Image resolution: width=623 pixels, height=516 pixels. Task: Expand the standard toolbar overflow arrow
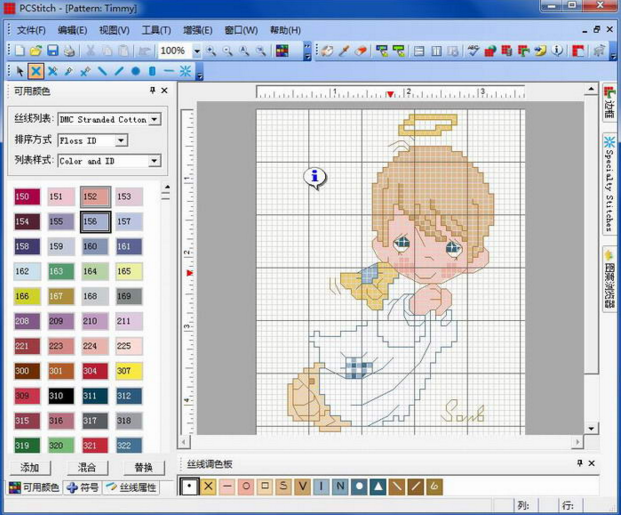pyautogui.click(x=308, y=51)
